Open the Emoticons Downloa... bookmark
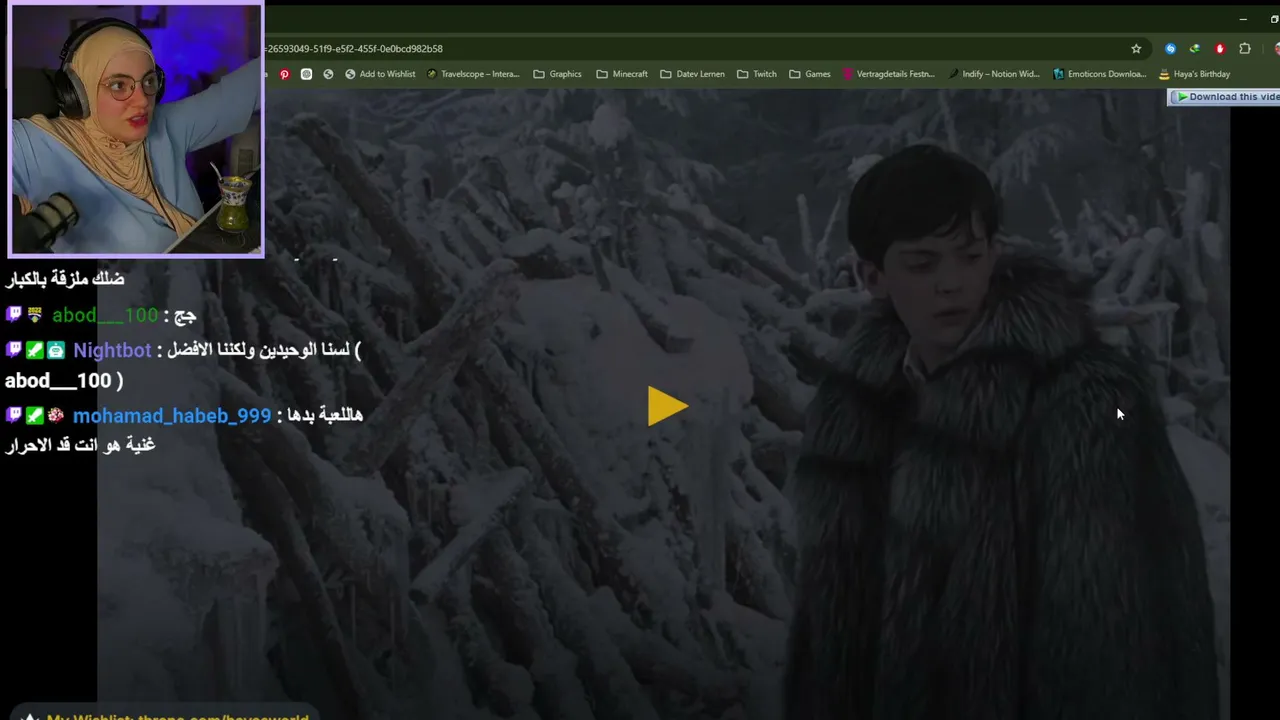This screenshot has width=1280, height=720. point(1100,74)
